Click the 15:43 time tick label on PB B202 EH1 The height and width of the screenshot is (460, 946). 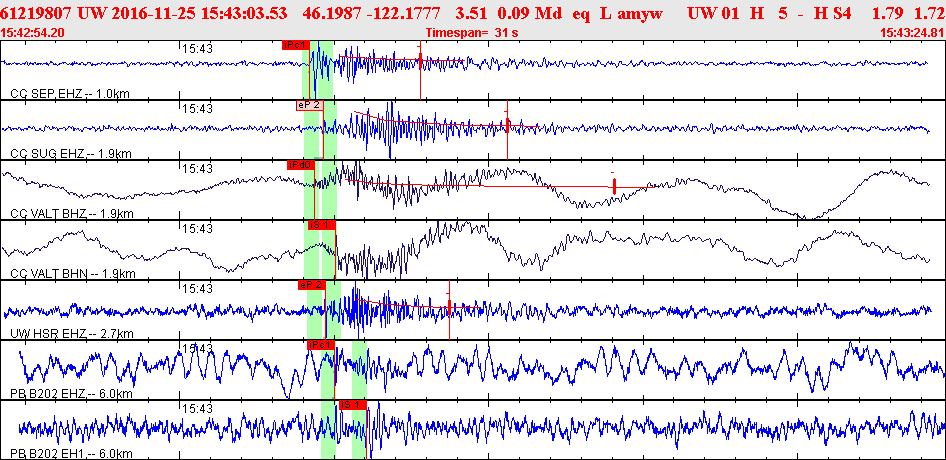pyautogui.click(x=197, y=409)
